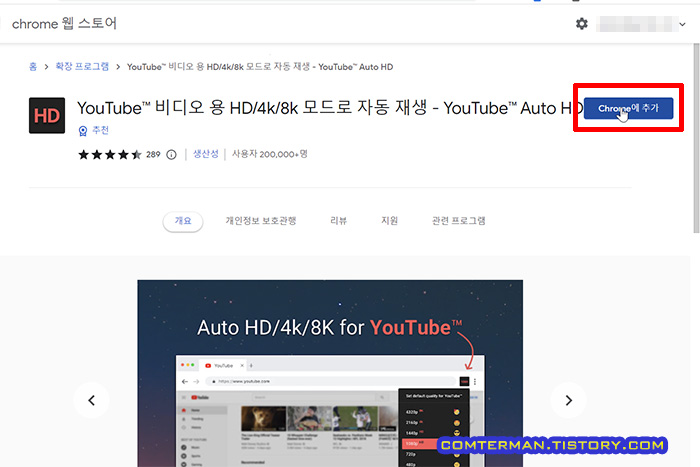Screen dimensions: 700x467
Task: Click the red HD extension icon
Action: click(47, 116)
